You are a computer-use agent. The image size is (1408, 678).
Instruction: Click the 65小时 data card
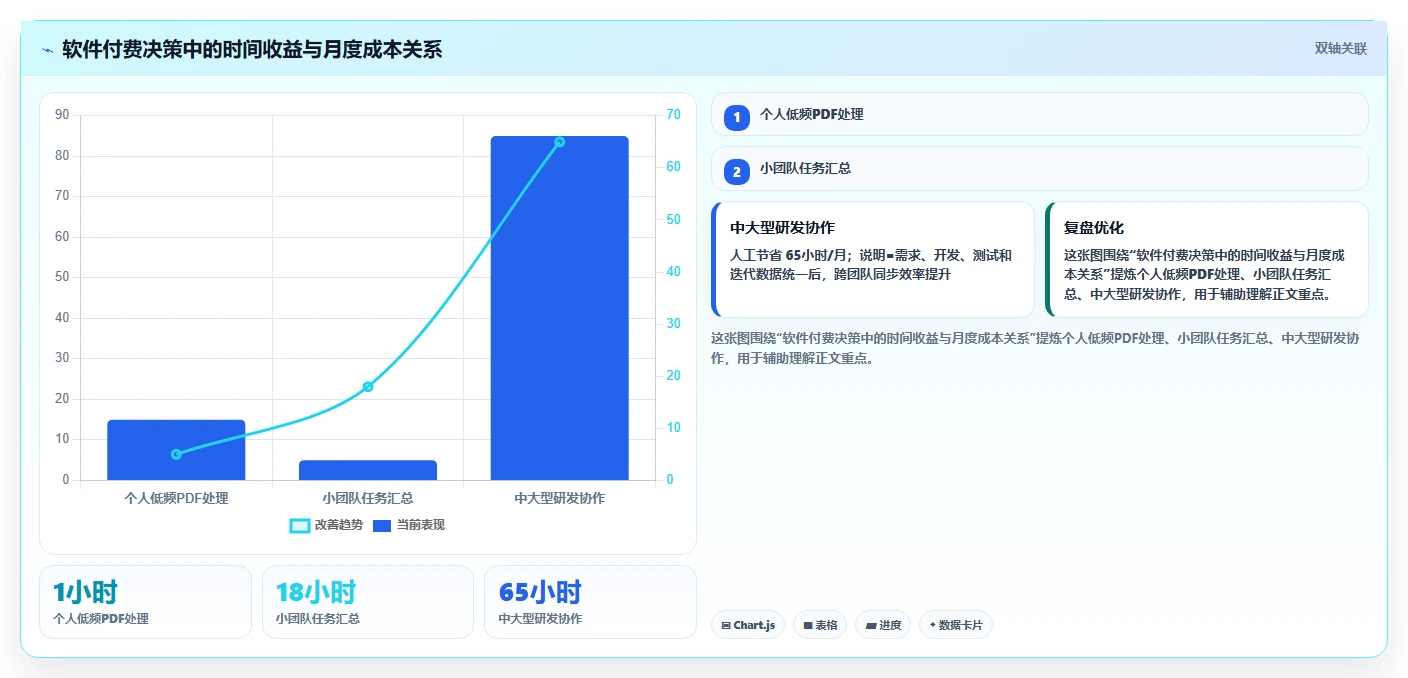coord(590,602)
